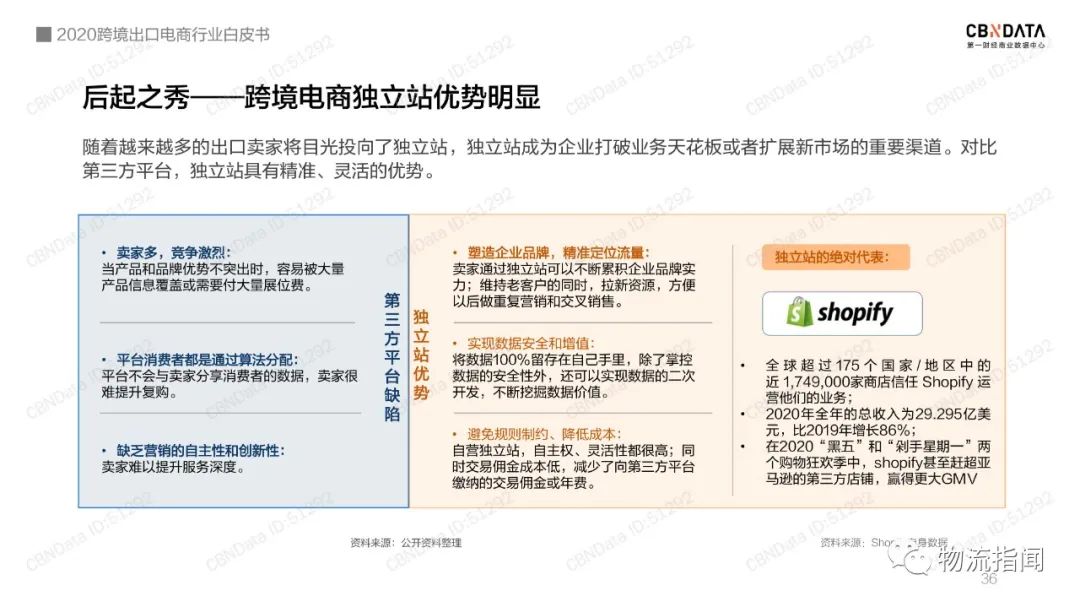Click the bullet about "黑五" and "剁手星期一"
1080x607 pixels.
(878, 462)
